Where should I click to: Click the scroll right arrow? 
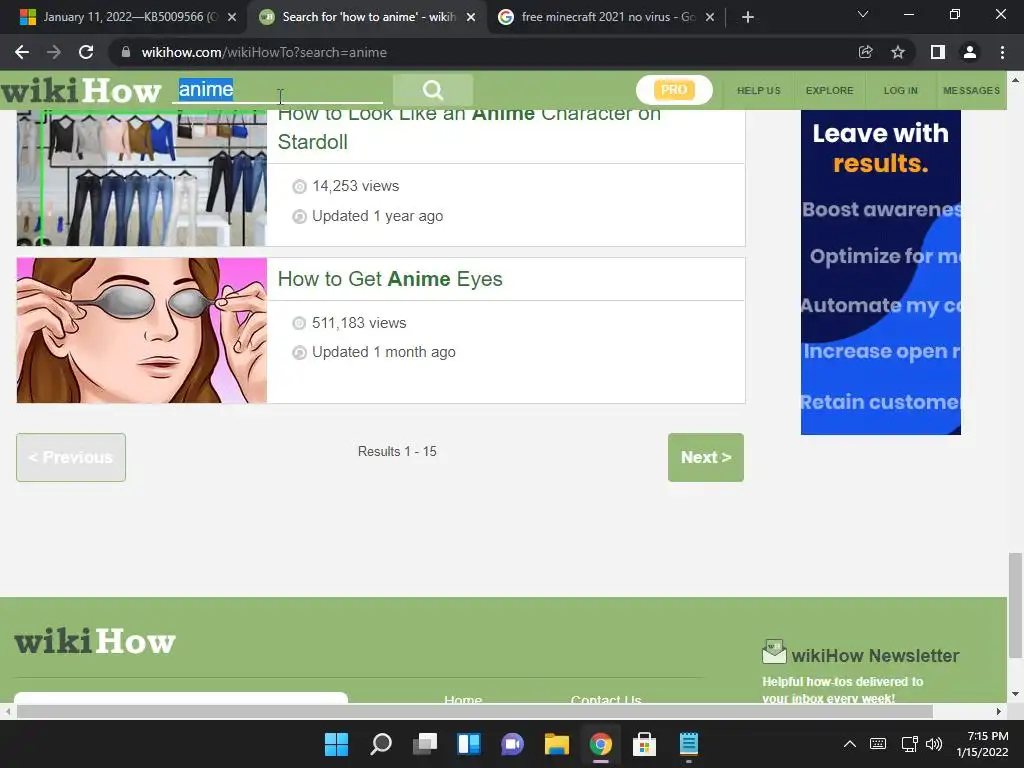999,711
